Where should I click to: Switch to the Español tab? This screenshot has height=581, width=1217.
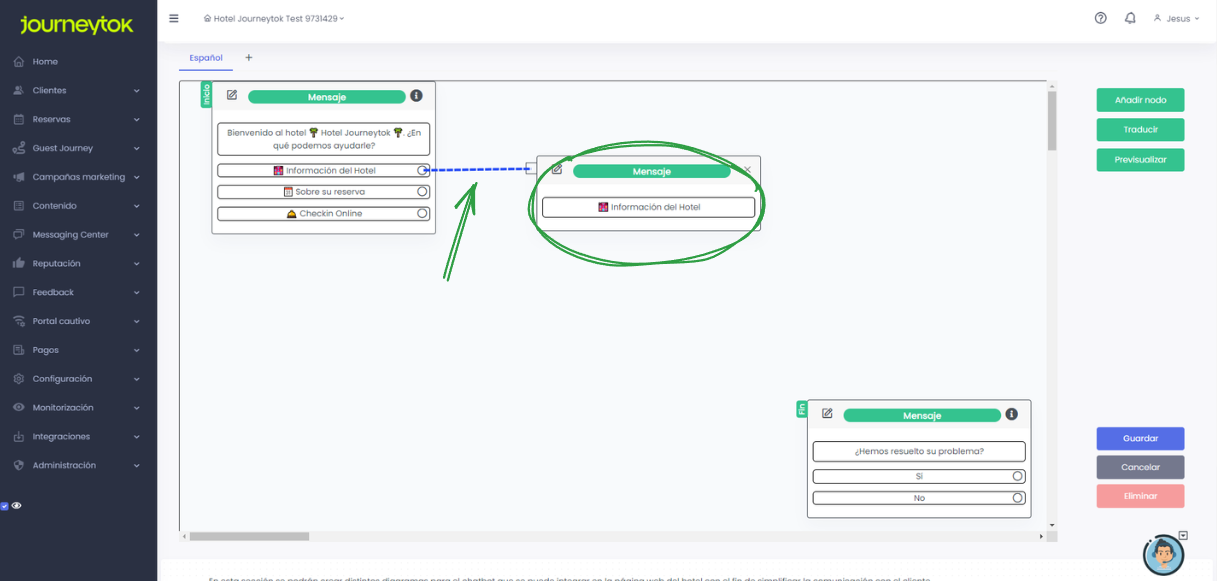point(206,58)
